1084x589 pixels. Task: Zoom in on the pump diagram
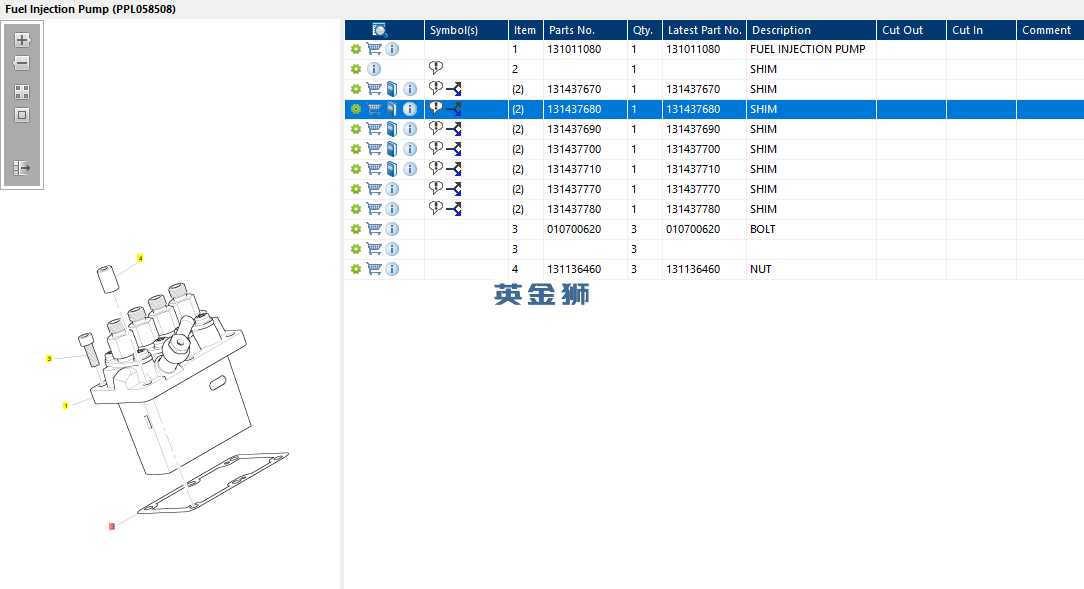point(22,40)
